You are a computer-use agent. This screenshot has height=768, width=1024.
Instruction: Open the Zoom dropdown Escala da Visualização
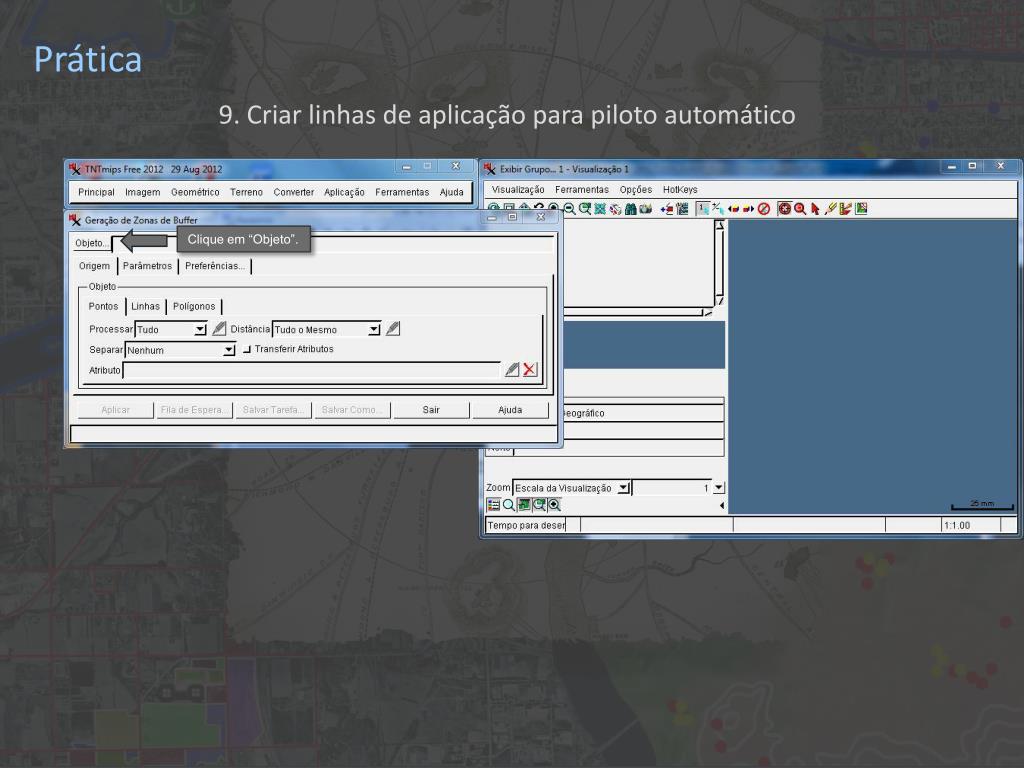[571, 488]
